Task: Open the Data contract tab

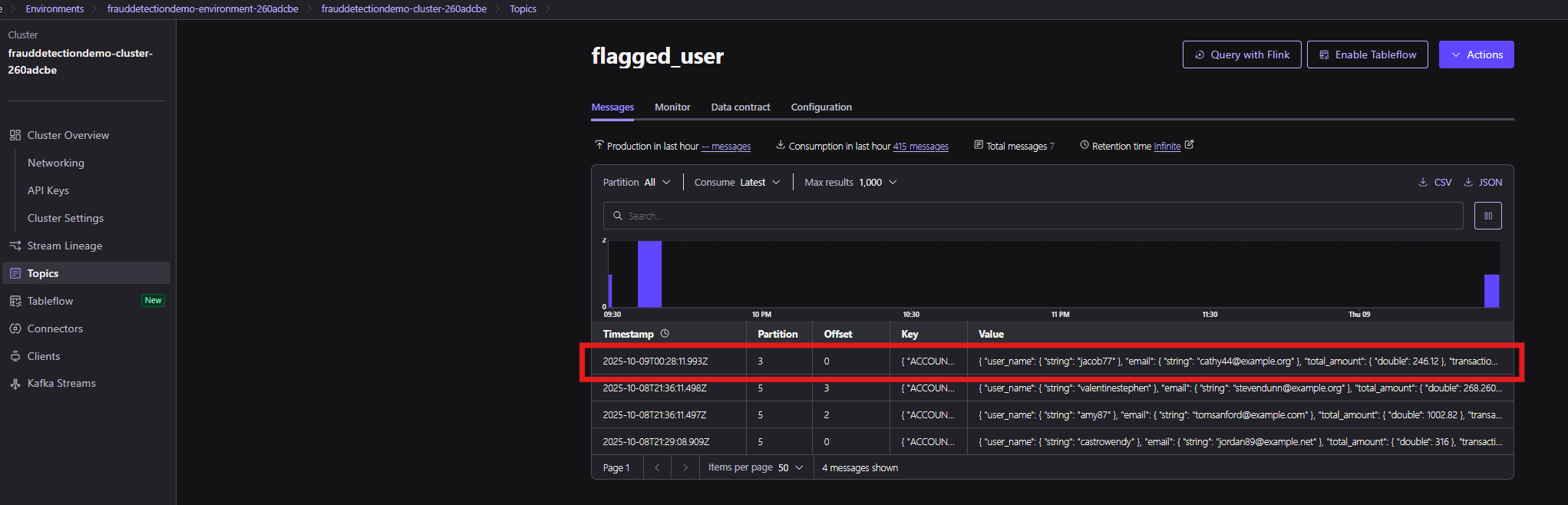Action: coord(740,107)
